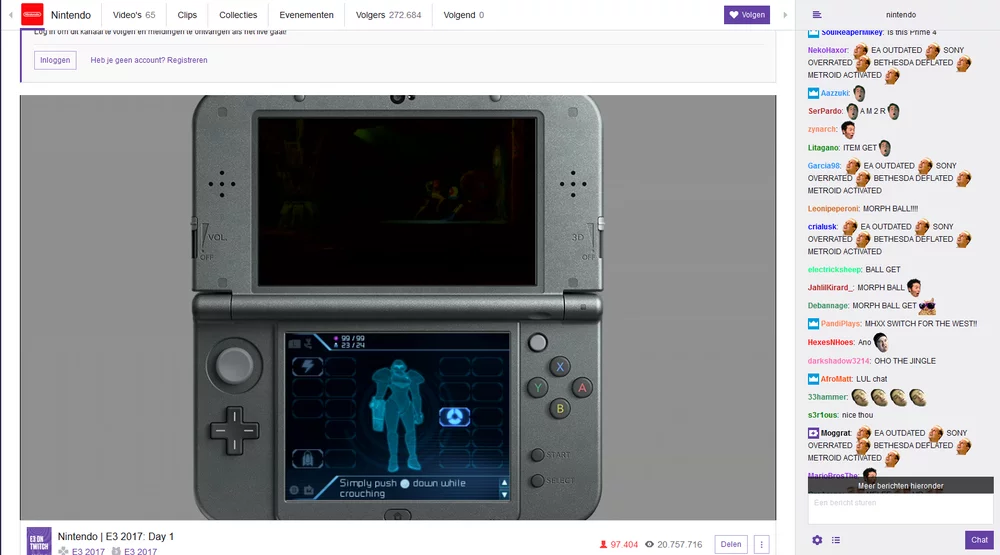Image resolution: width=1000 pixels, height=555 pixels.
Task: Select the Collecties tab
Action: (x=238, y=15)
